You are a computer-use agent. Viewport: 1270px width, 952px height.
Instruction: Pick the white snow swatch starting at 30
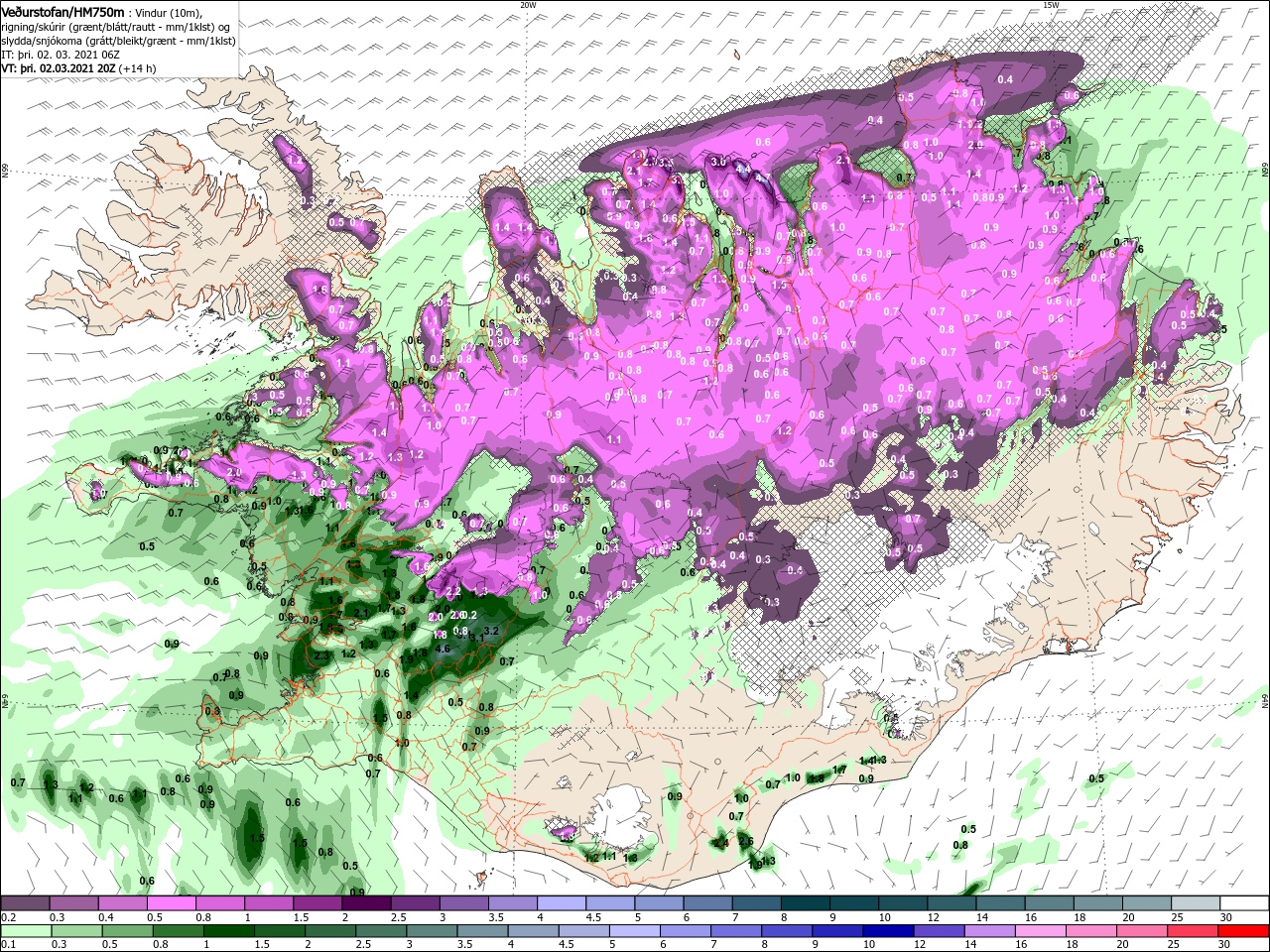click(x=1244, y=903)
